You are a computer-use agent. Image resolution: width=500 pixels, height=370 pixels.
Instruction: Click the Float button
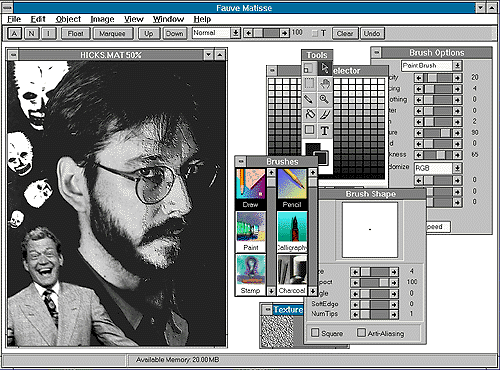coord(76,33)
